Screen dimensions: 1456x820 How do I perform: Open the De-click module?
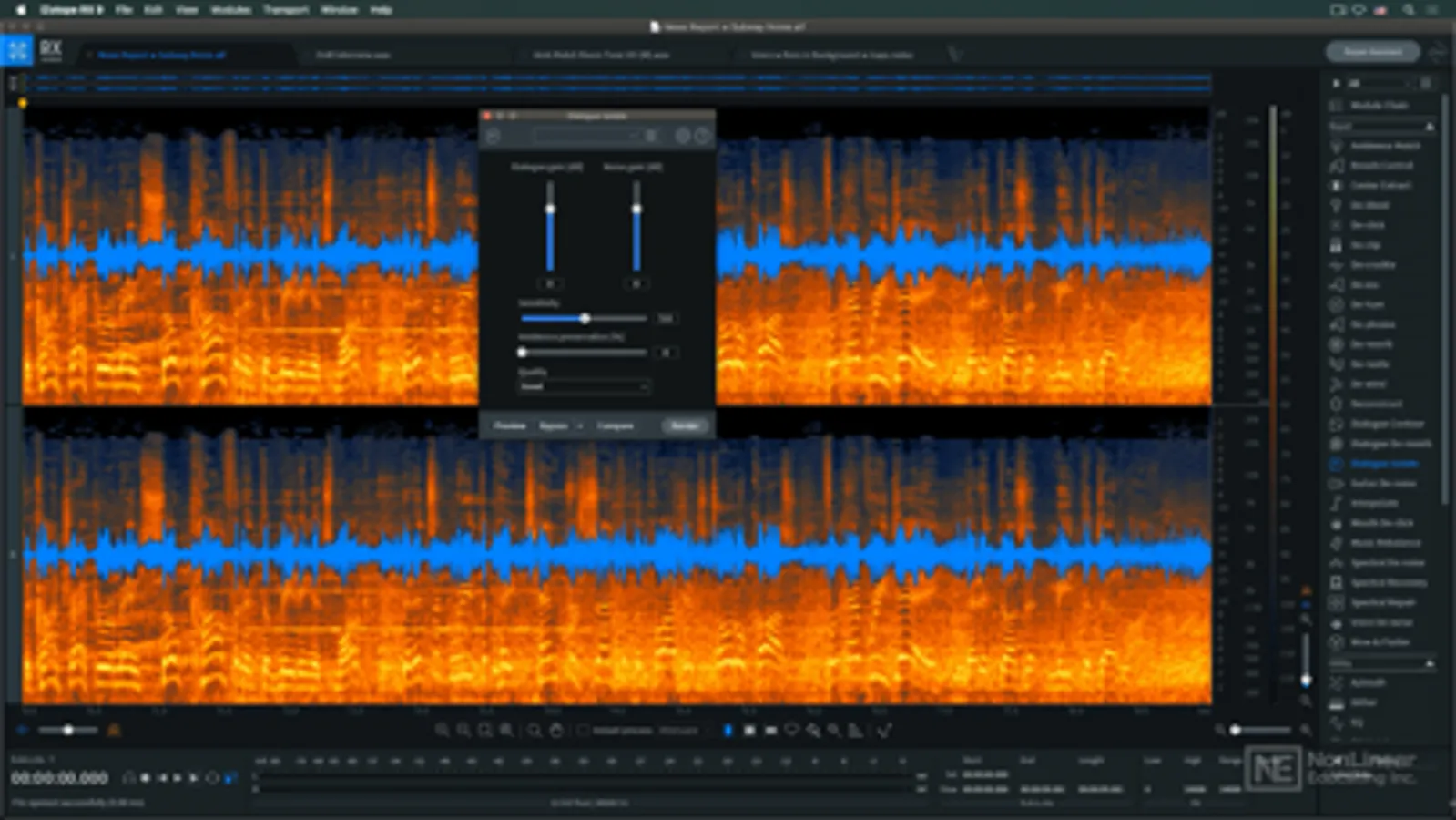[x=1367, y=225]
